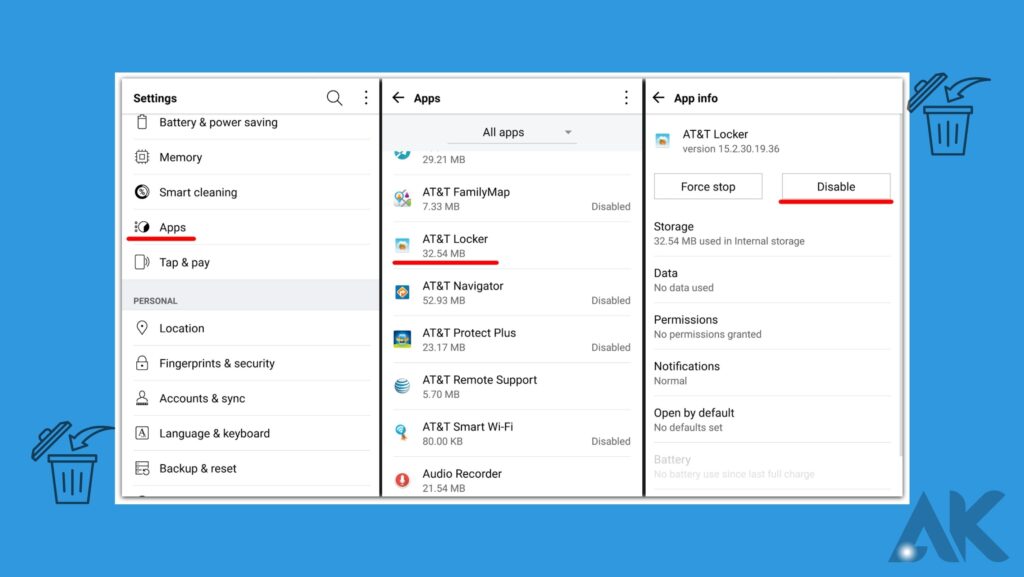Open Data usage in App info
This screenshot has width=1024, height=577.
pyautogui.click(x=772, y=280)
